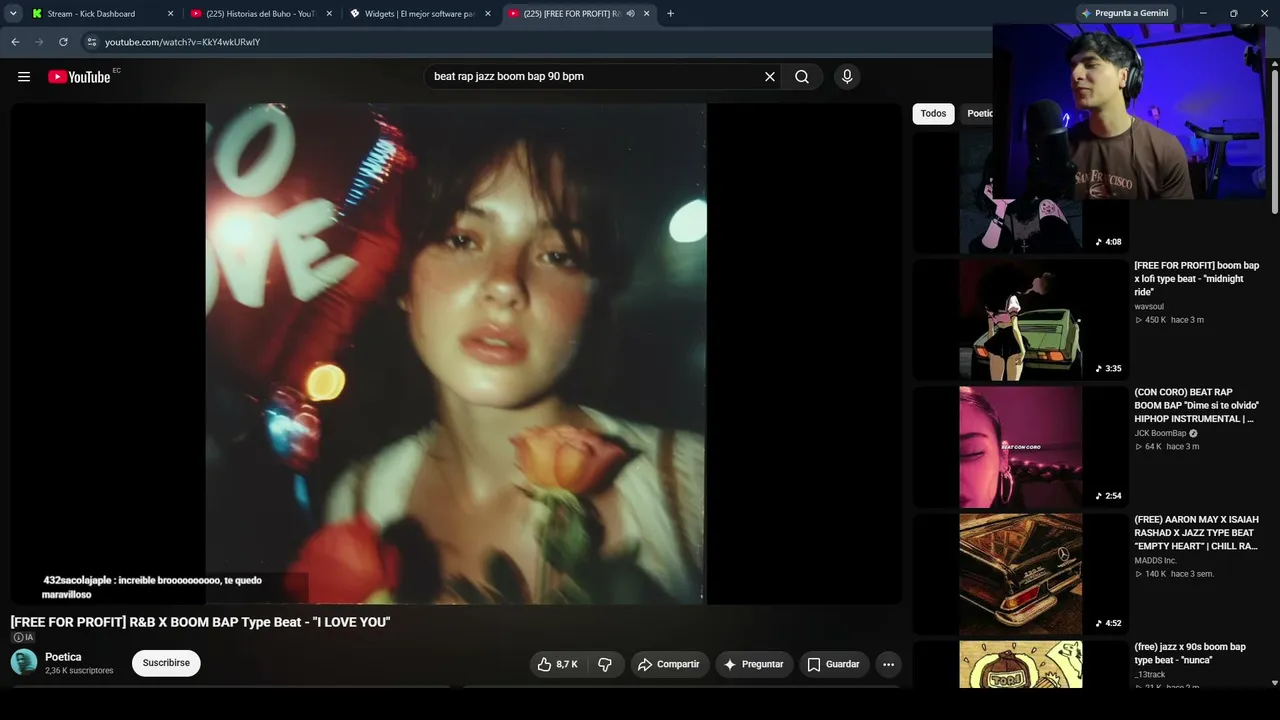Click the JCK BoomBap verified badge
This screenshot has height=720, width=1280.
point(1193,434)
